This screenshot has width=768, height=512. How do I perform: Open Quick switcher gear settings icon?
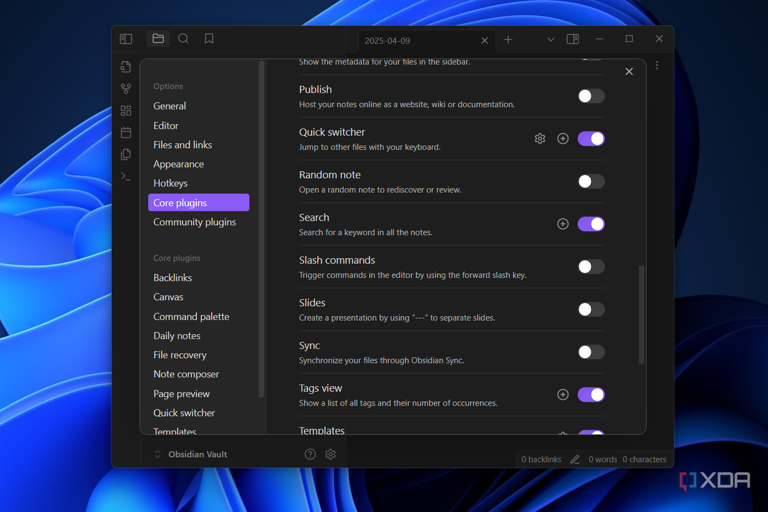pos(540,139)
